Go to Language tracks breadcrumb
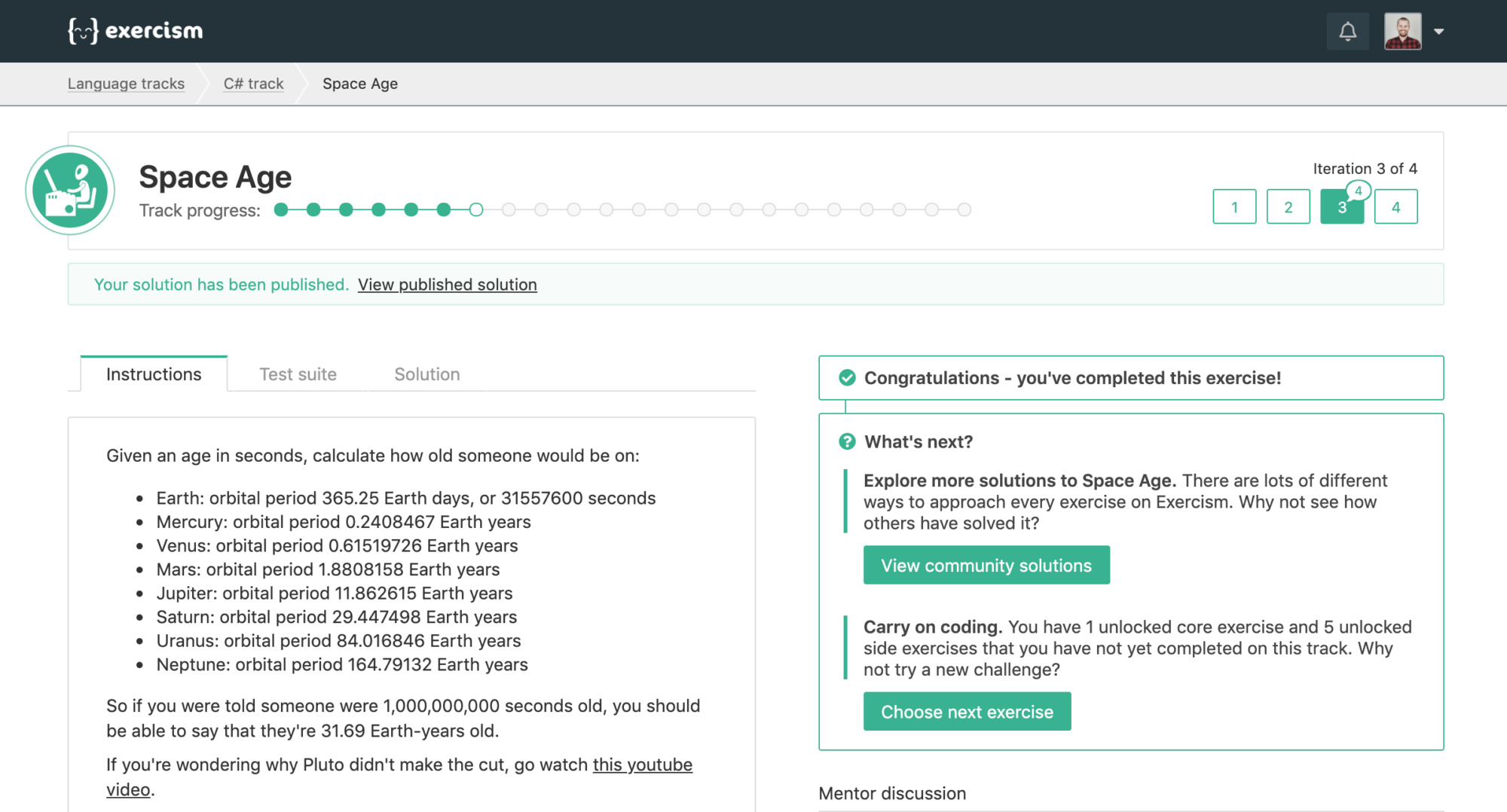The image size is (1507, 812). [126, 84]
